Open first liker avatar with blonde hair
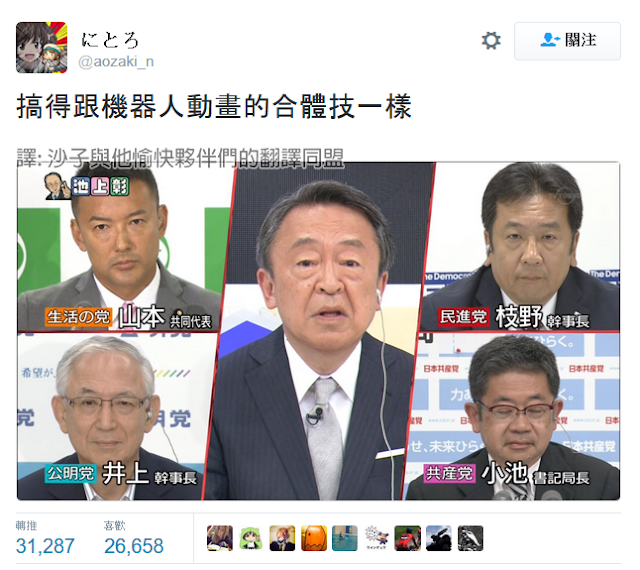The image size is (640, 570). [x=220, y=538]
